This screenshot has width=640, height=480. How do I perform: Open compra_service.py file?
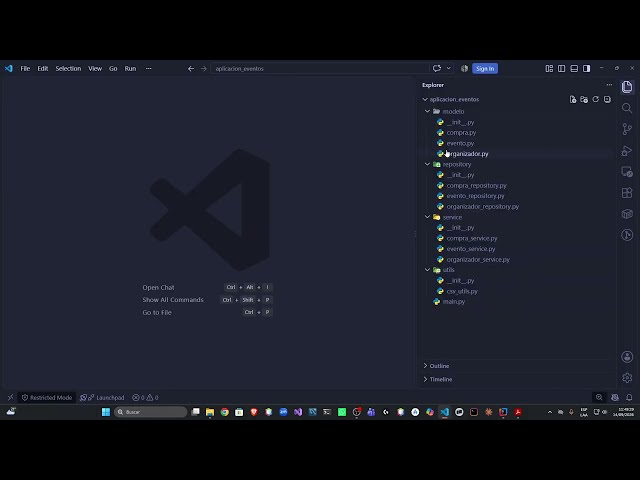pyautogui.click(x=472, y=238)
